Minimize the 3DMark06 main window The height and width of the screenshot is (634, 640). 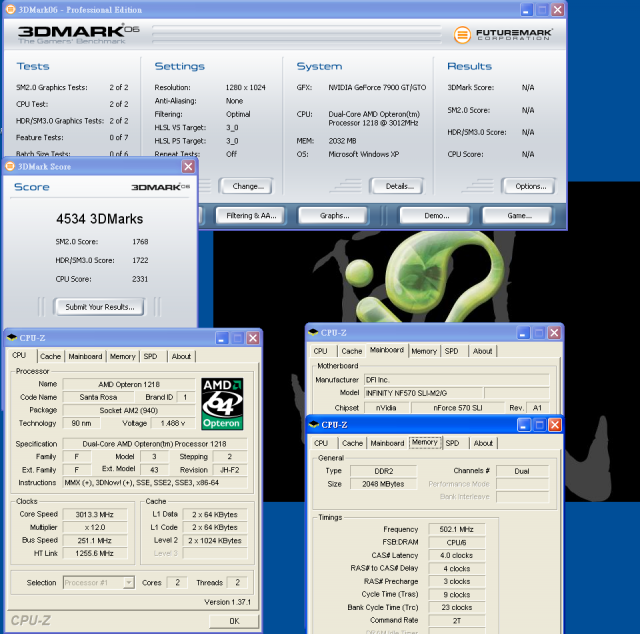coord(527,10)
